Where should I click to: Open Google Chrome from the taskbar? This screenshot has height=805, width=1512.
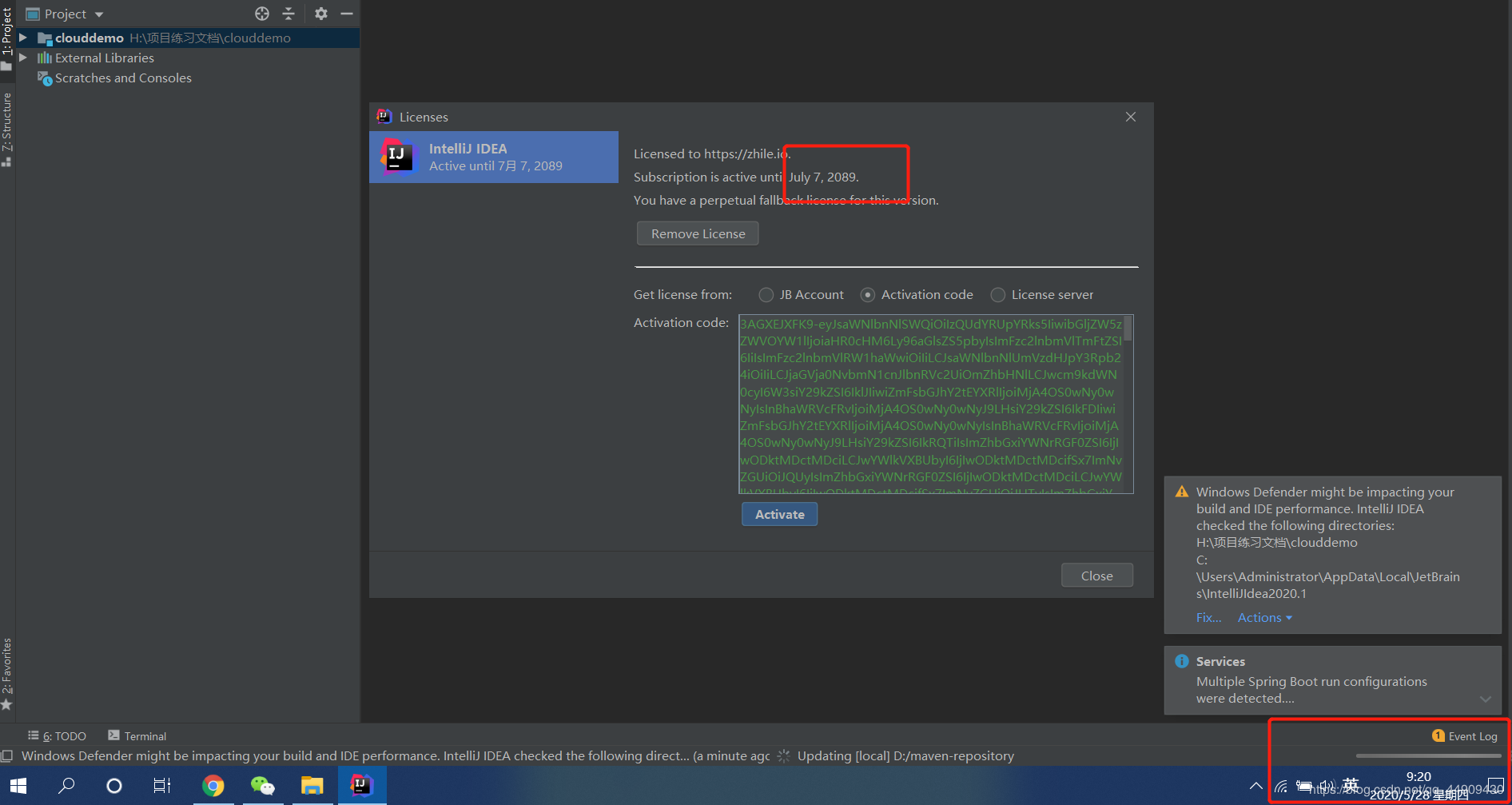tap(213, 786)
